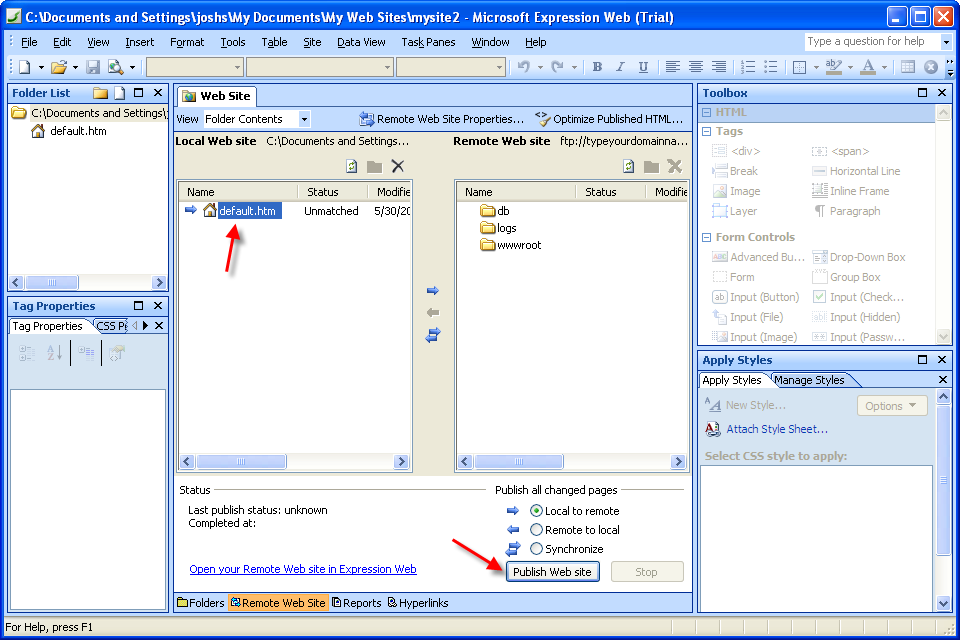The height and width of the screenshot is (640, 960).
Task: Open your Remote Web site in Expression Web link
Action: coord(303,570)
